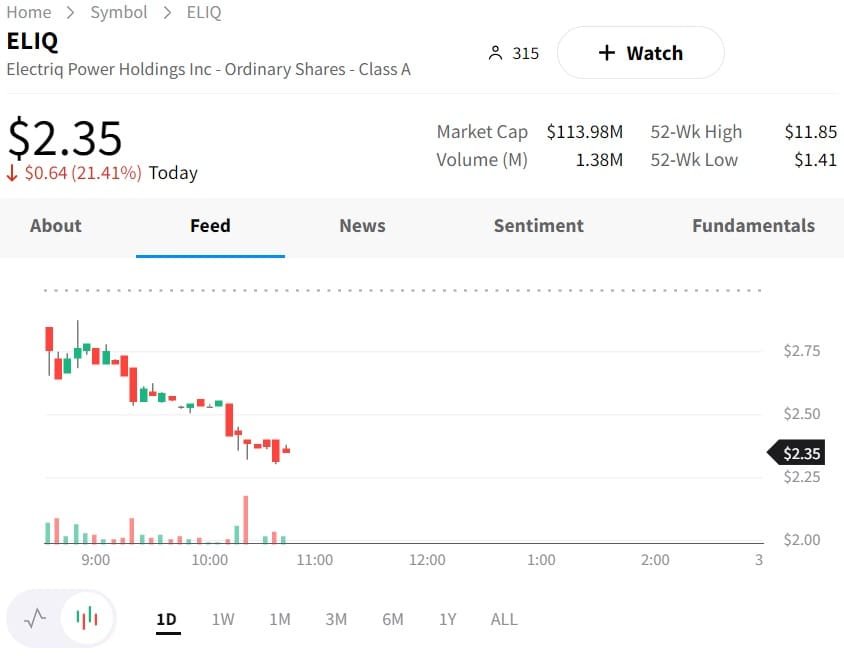
Task: Choose the 3M chart range
Action: 336,619
